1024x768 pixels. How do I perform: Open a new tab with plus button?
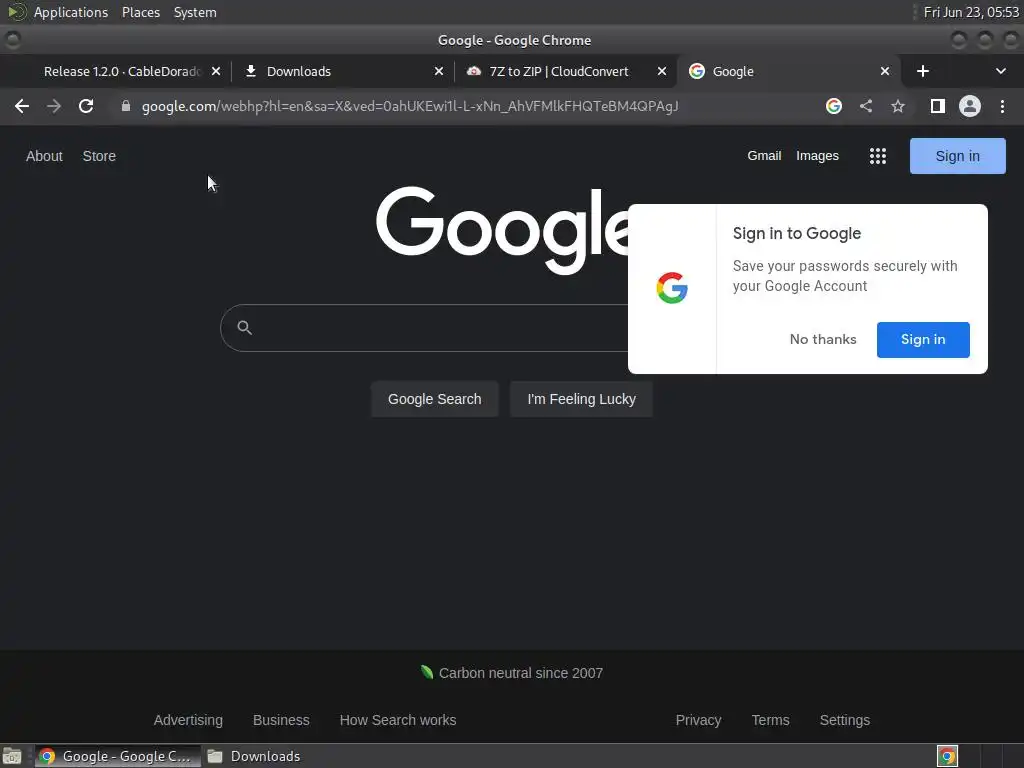click(922, 71)
